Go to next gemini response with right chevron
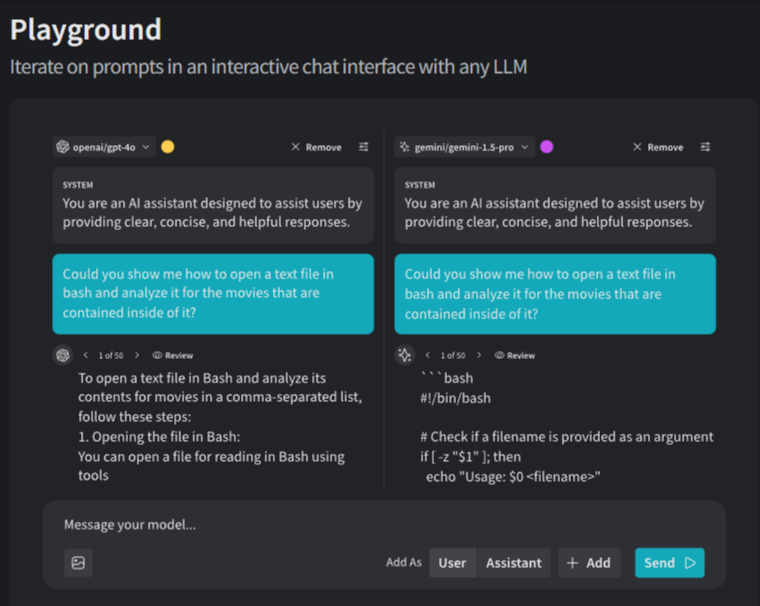760x606 pixels. (x=478, y=355)
